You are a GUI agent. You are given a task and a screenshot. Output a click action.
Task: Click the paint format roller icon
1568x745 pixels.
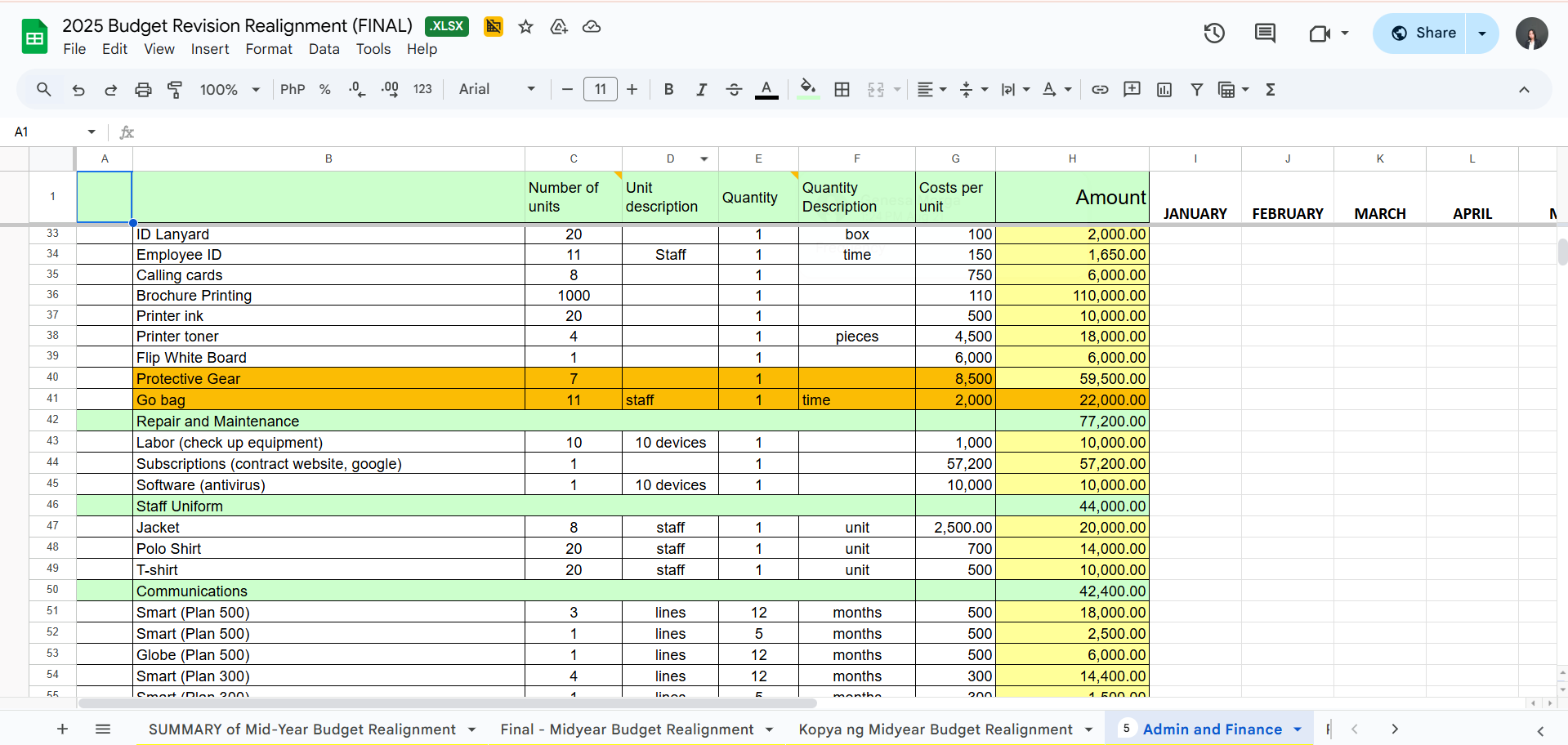coord(175,90)
